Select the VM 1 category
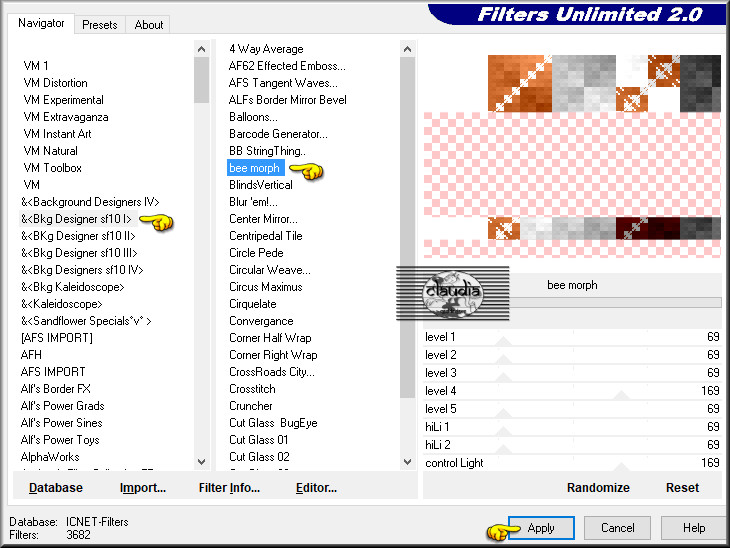730x548 pixels. (36, 66)
